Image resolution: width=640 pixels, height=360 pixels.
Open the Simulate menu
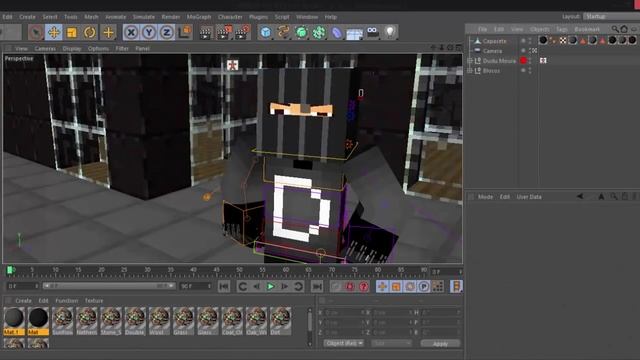[x=144, y=17]
